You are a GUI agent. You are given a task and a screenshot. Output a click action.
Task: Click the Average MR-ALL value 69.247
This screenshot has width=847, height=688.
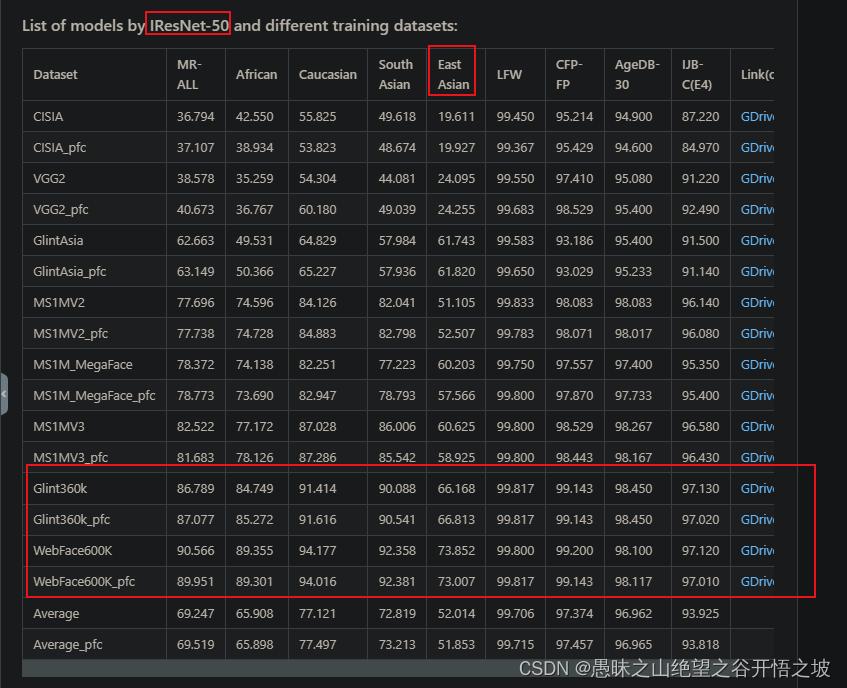(x=195, y=614)
